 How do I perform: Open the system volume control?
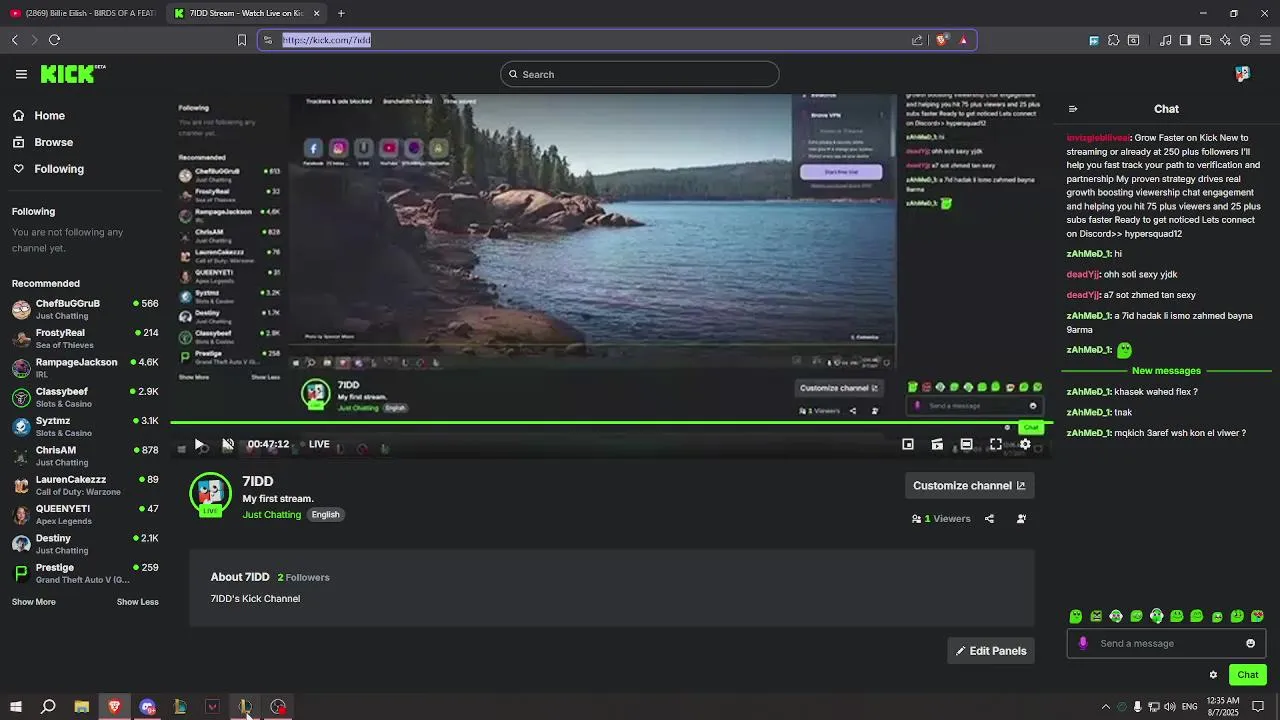tap(1169, 707)
